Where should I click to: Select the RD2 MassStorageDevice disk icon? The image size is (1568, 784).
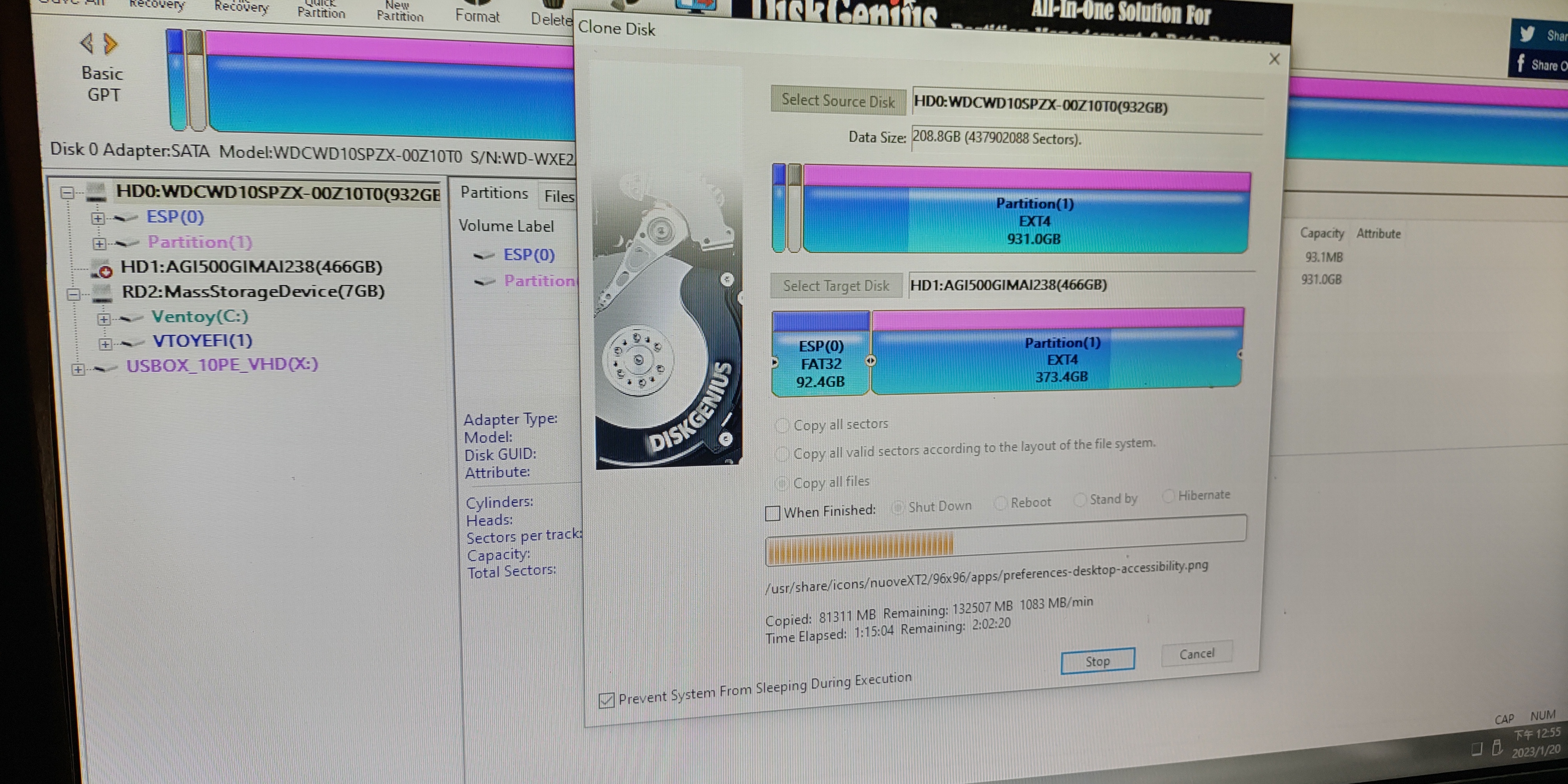click(x=102, y=293)
